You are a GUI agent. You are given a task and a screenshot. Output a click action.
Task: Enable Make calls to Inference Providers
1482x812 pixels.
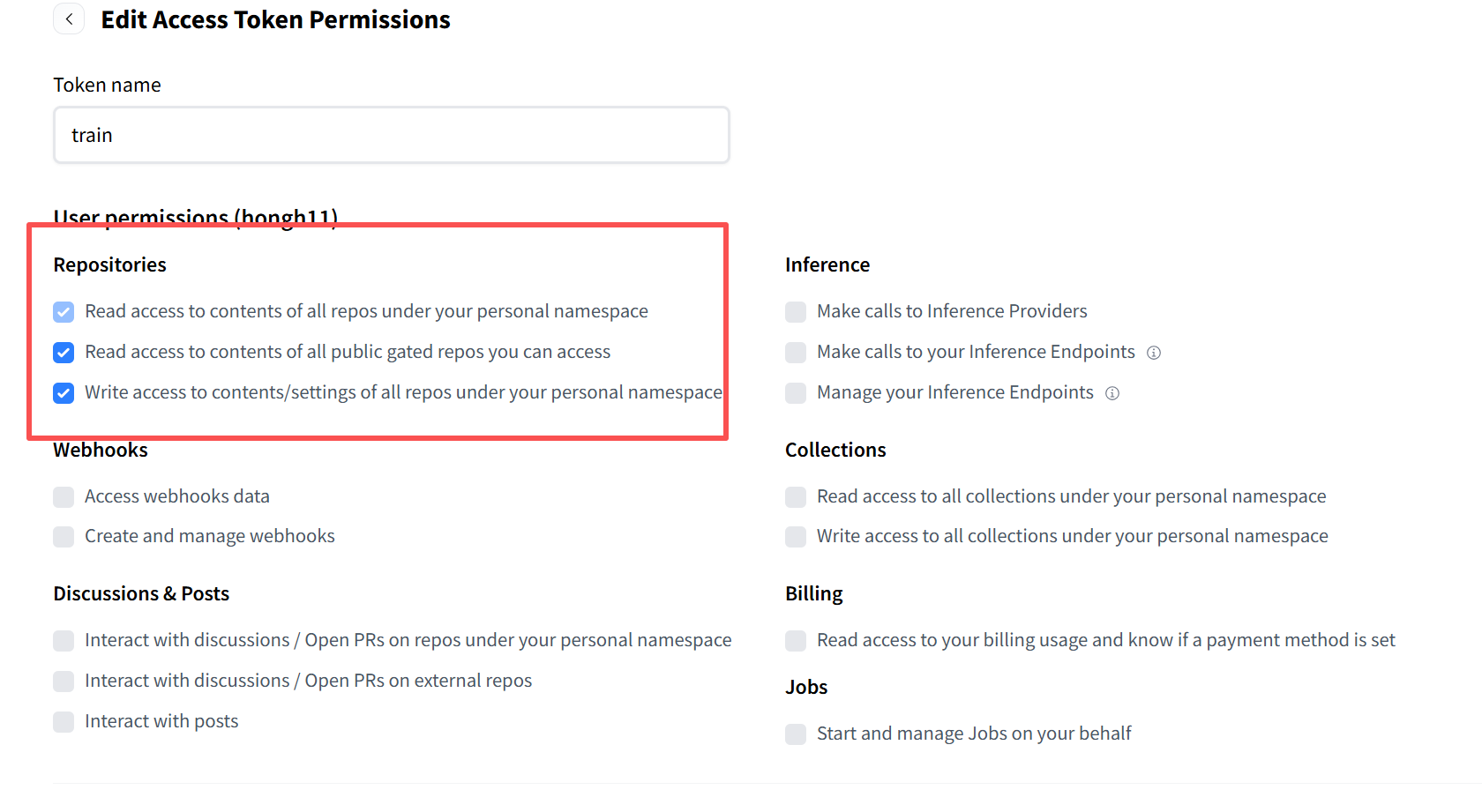(796, 312)
